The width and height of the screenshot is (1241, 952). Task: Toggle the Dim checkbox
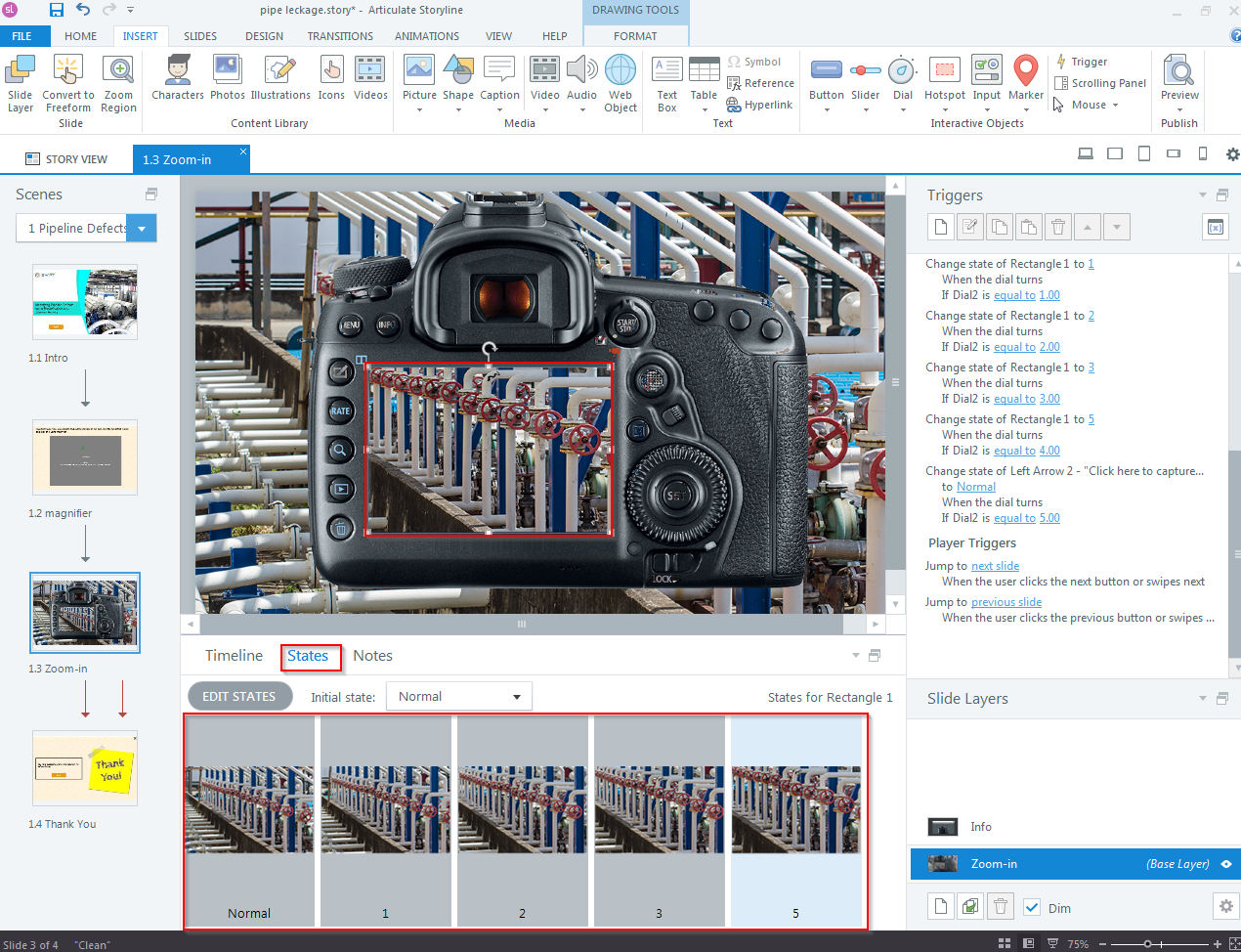tap(1032, 907)
